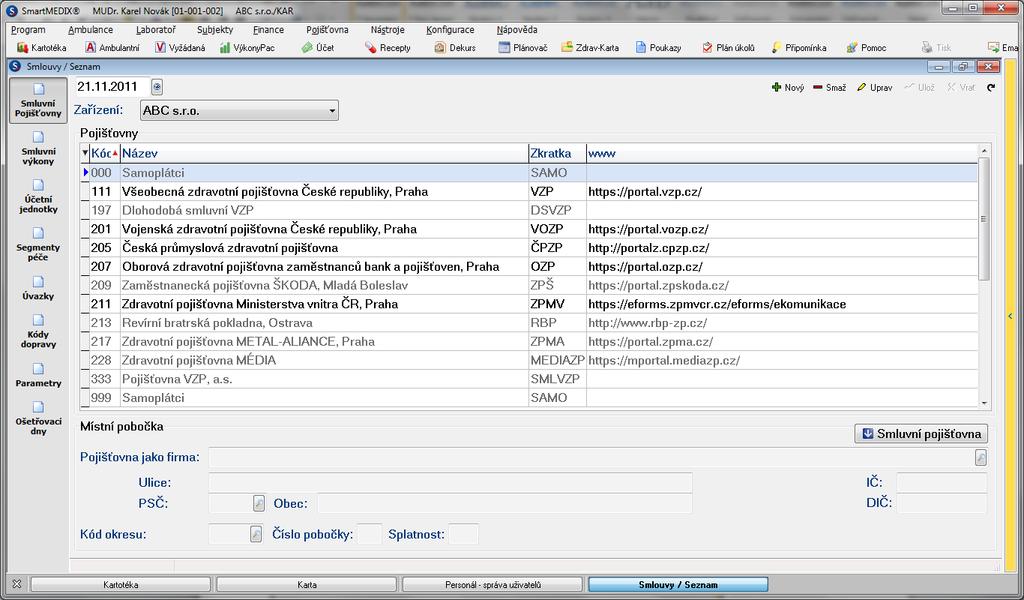Screen dimensions: 1024x600
Task: Switch to the Smlouvy / Seznam tab
Action: click(678, 585)
